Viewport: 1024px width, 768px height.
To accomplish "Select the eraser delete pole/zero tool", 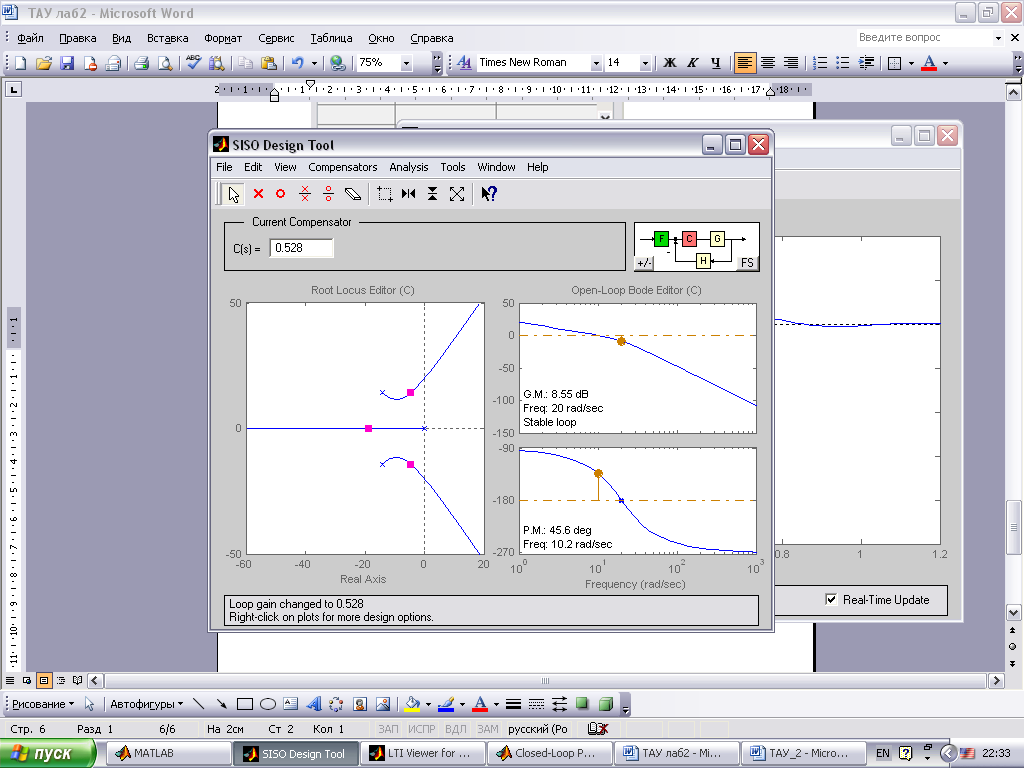I will pos(353,194).
